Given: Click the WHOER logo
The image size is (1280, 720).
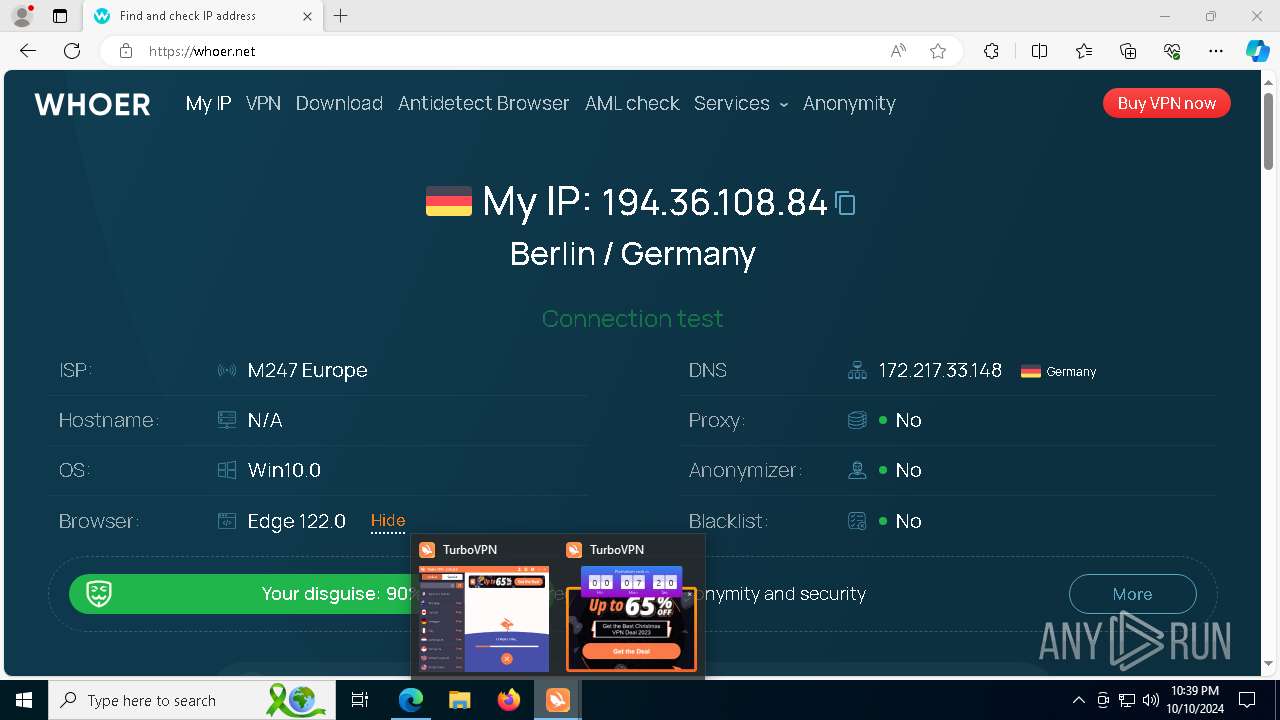Looking at the screenshot, I should (92, 104).
